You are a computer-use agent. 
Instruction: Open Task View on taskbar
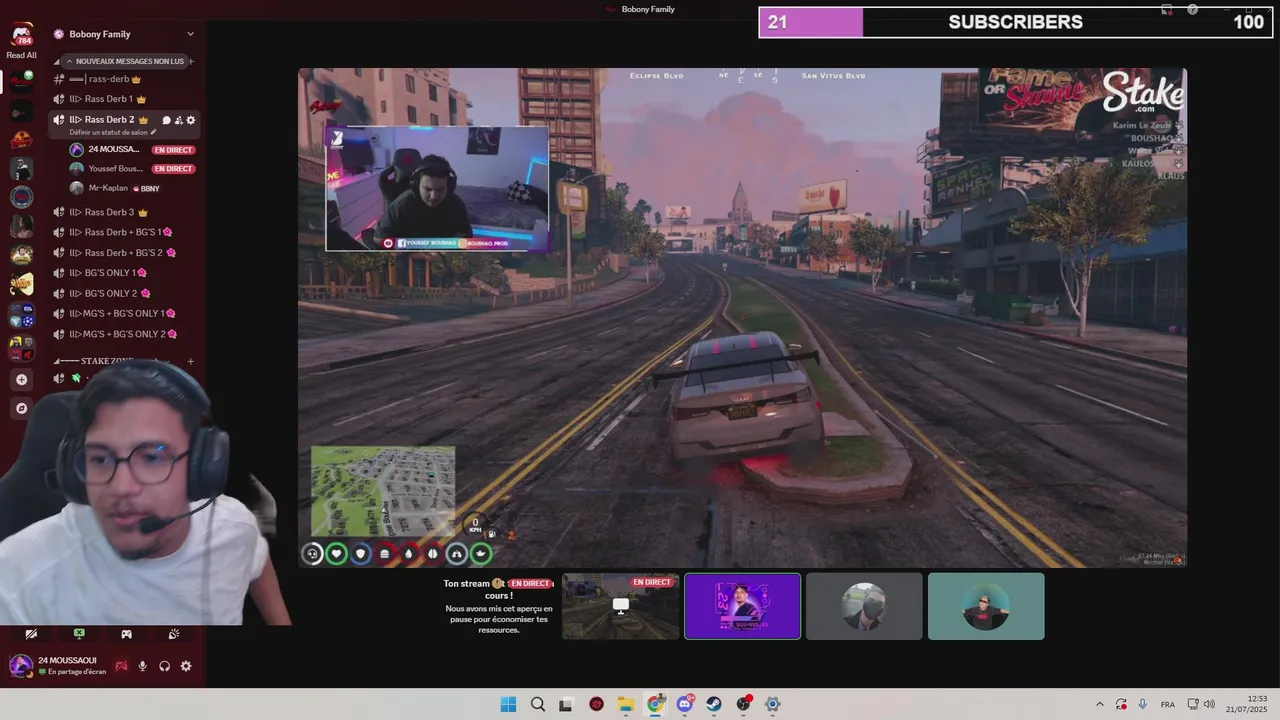(566, 704)
